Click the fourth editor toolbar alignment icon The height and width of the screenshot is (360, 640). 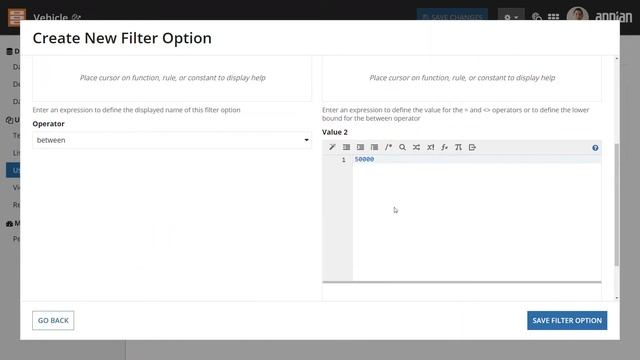(x=374, y=147)
